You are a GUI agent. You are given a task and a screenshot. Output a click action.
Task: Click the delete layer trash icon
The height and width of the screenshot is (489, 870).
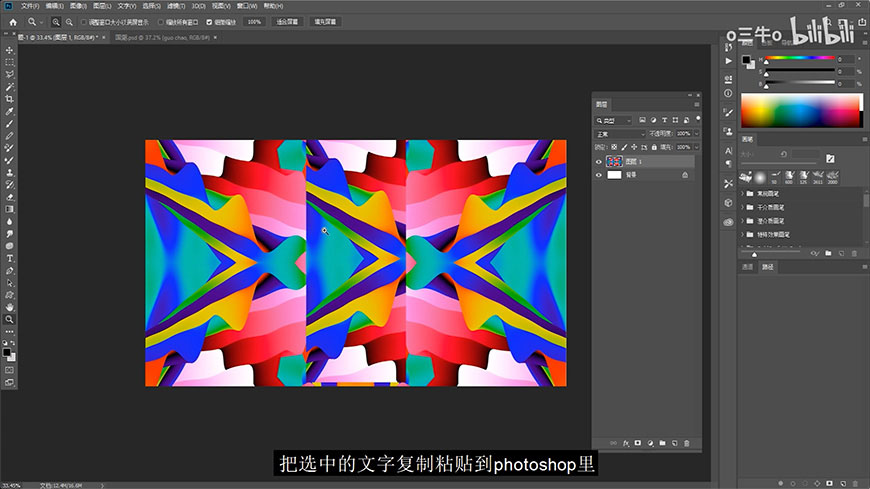(687, 443)
